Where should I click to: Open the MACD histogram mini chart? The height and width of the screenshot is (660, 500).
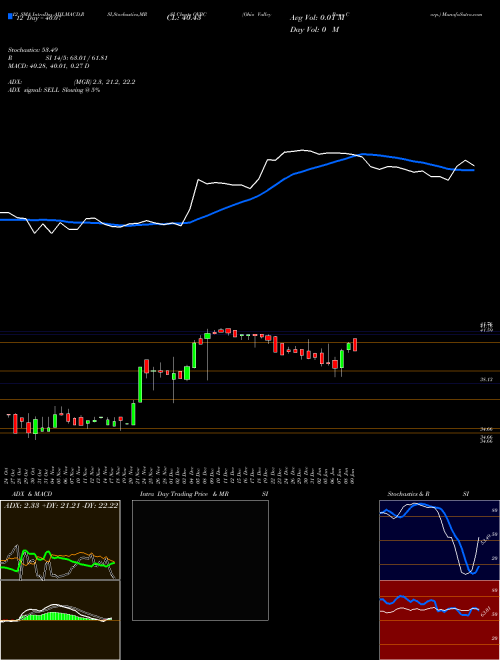pyautogui.click(x=60, y=620)
